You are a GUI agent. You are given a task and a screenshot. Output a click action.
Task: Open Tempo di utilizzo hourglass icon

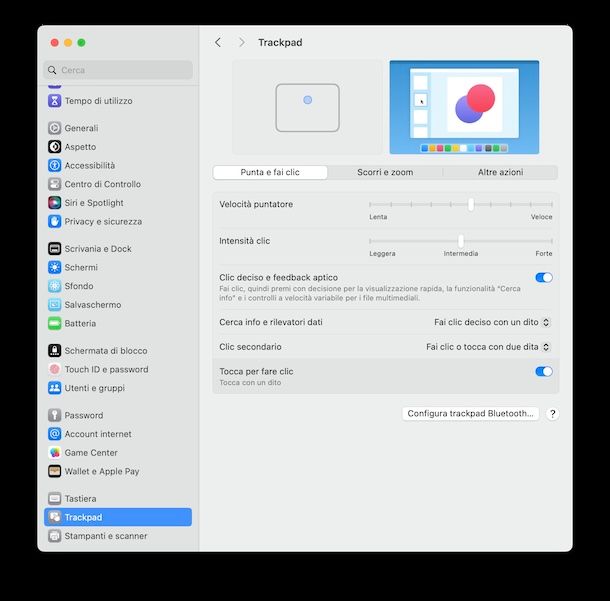coord(54,101)
